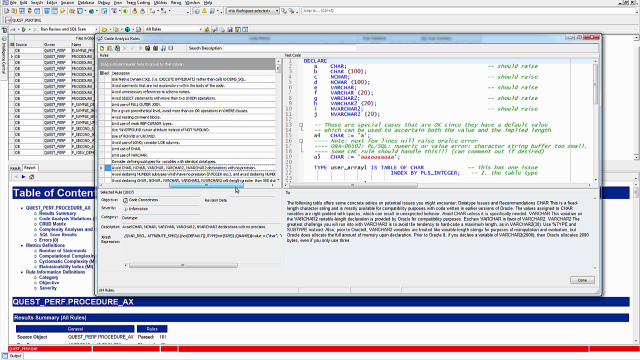Open the SQL Scan Results link

(x=58, y=235)
